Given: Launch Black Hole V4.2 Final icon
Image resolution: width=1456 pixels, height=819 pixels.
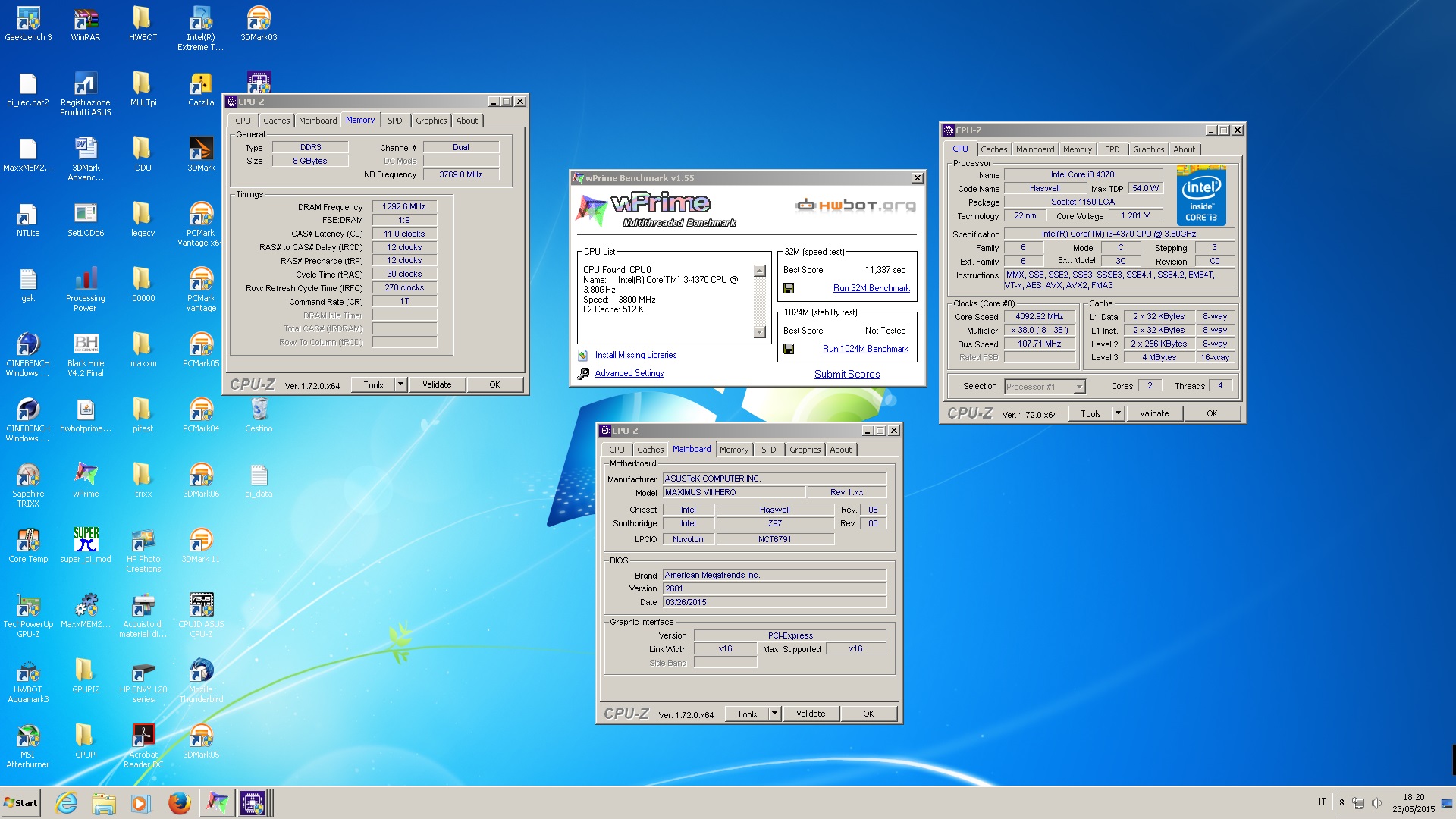Looking at the screenshot, I should [x=86, y=355].
